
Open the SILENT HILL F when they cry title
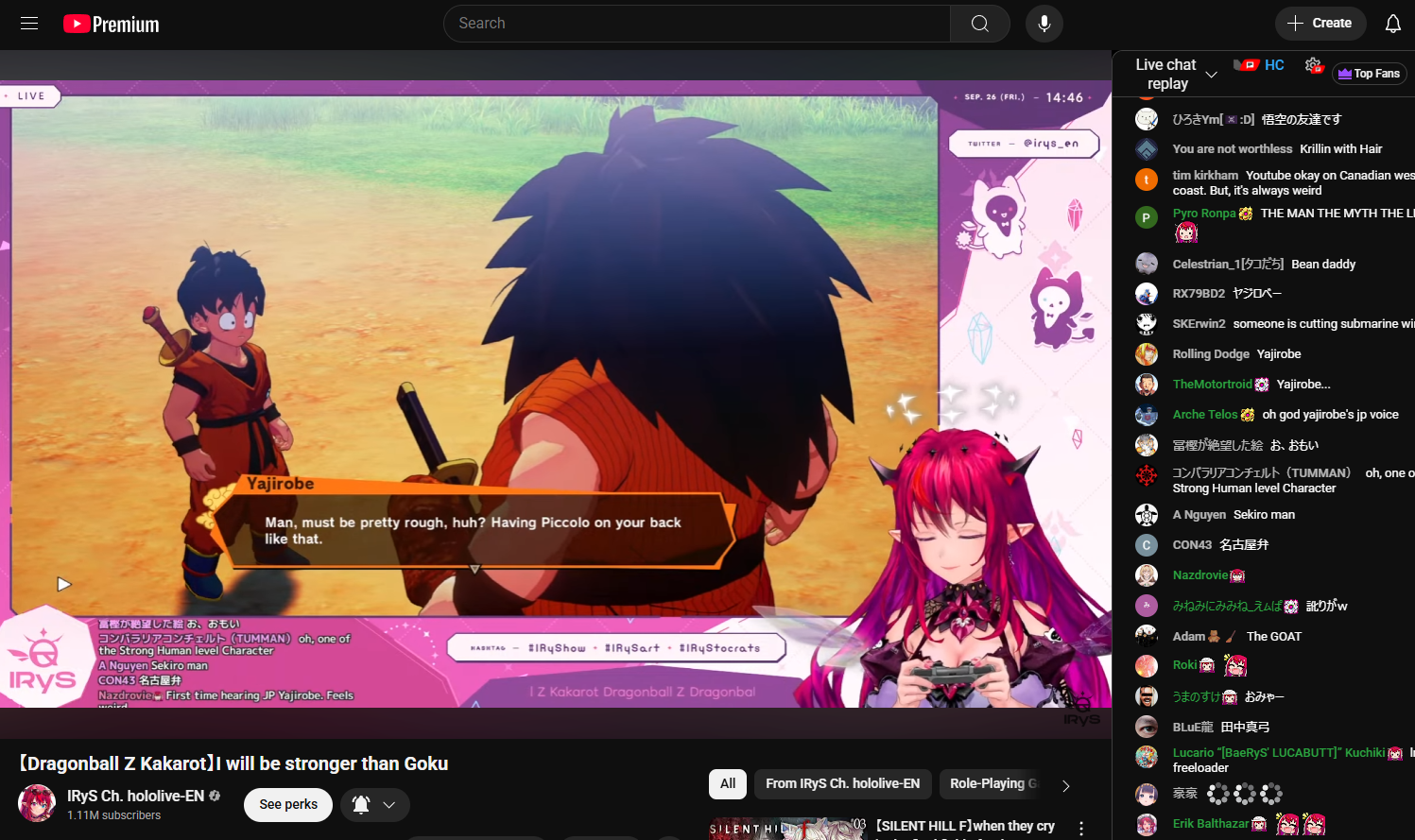[x=965, y=827]
